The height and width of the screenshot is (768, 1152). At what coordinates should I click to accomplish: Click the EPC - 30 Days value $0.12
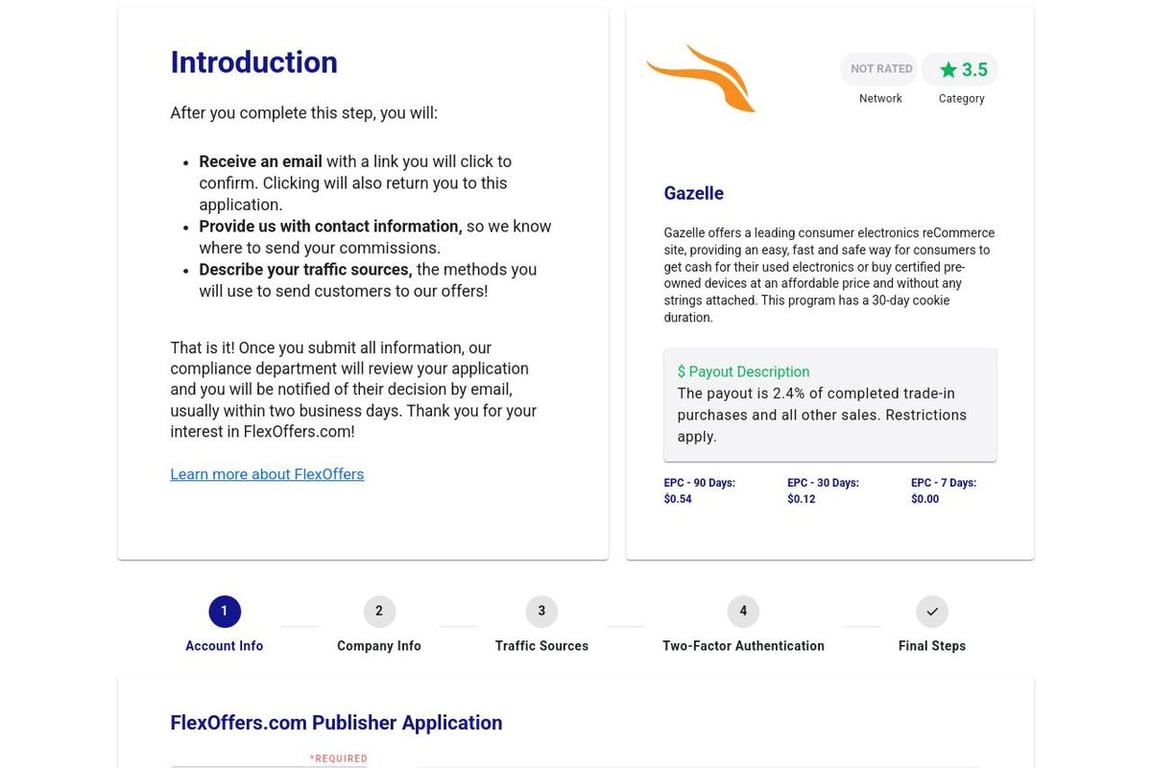click(x=801, y=499)
